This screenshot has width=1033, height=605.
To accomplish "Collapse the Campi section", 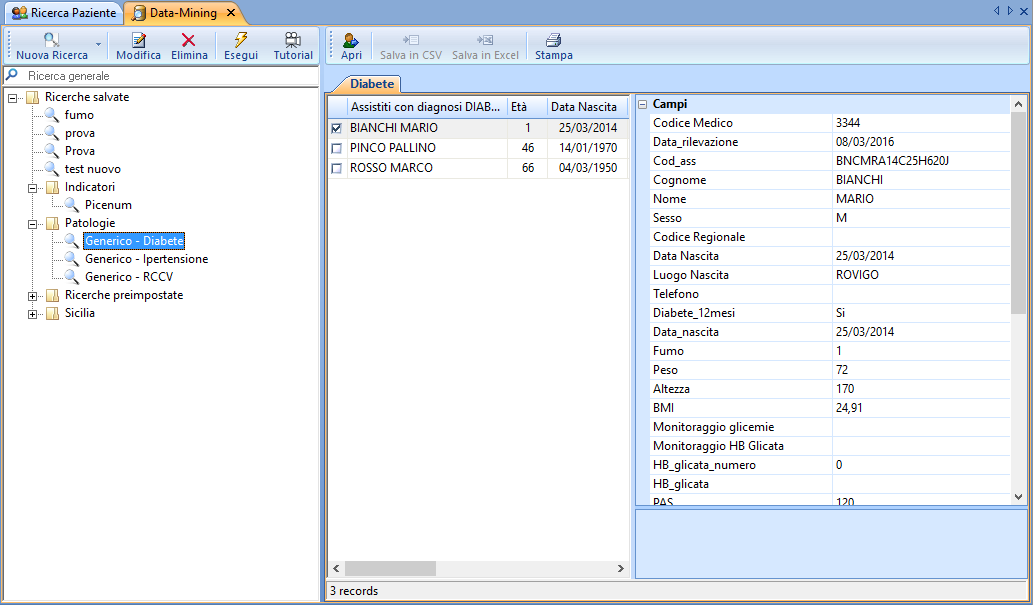I will pyautogui.click(x=643, y=104).
